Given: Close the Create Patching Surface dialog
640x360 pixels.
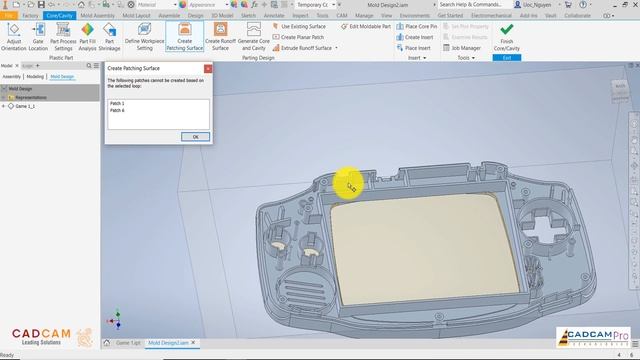Looking at the screenshot, I should click(208, 69).
